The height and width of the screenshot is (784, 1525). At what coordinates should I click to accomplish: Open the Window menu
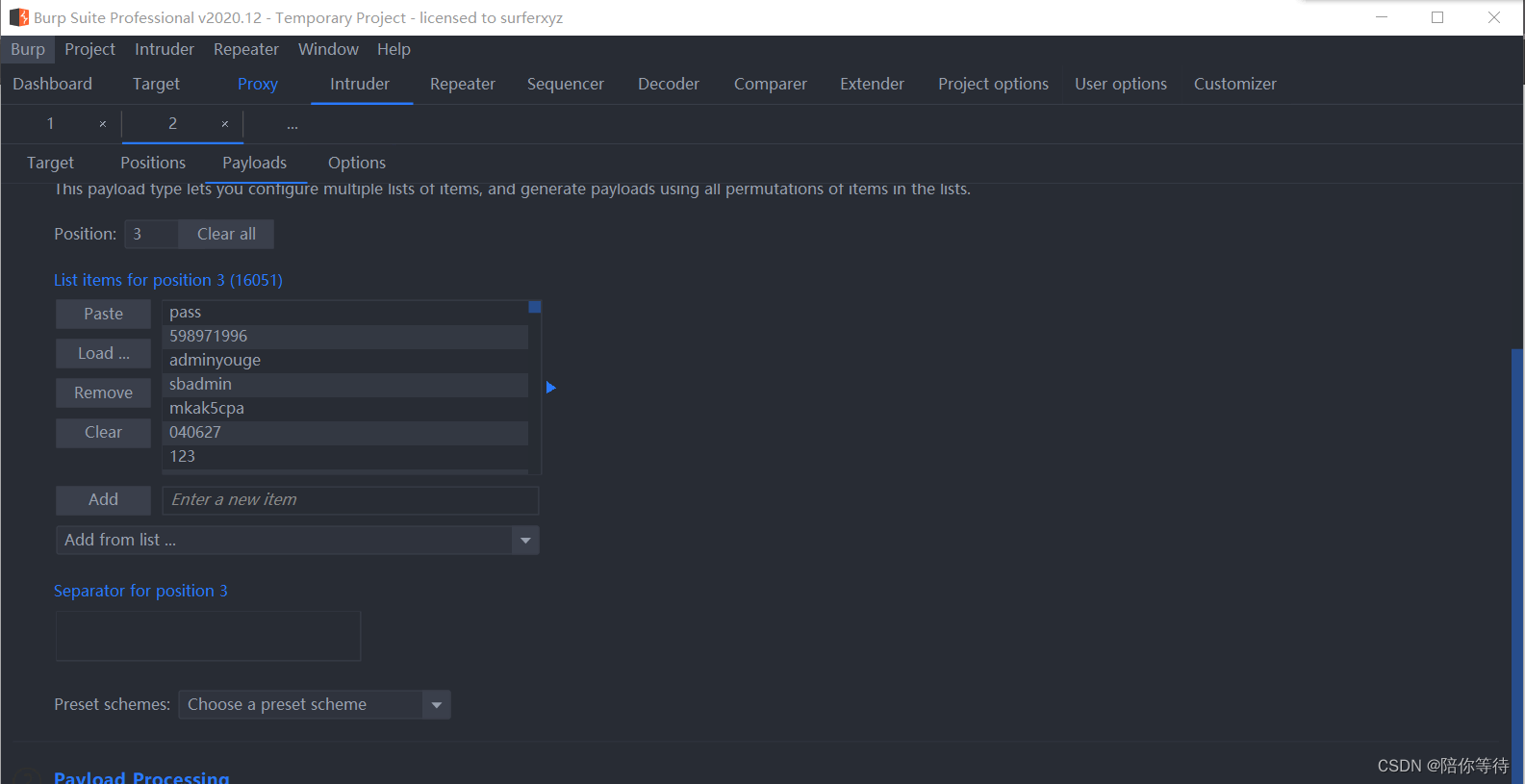click(328, 49)
